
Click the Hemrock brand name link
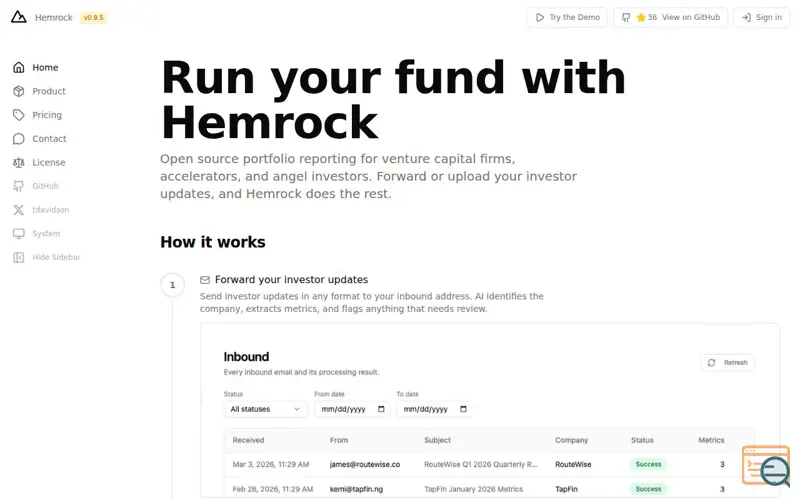coord(54,17)
